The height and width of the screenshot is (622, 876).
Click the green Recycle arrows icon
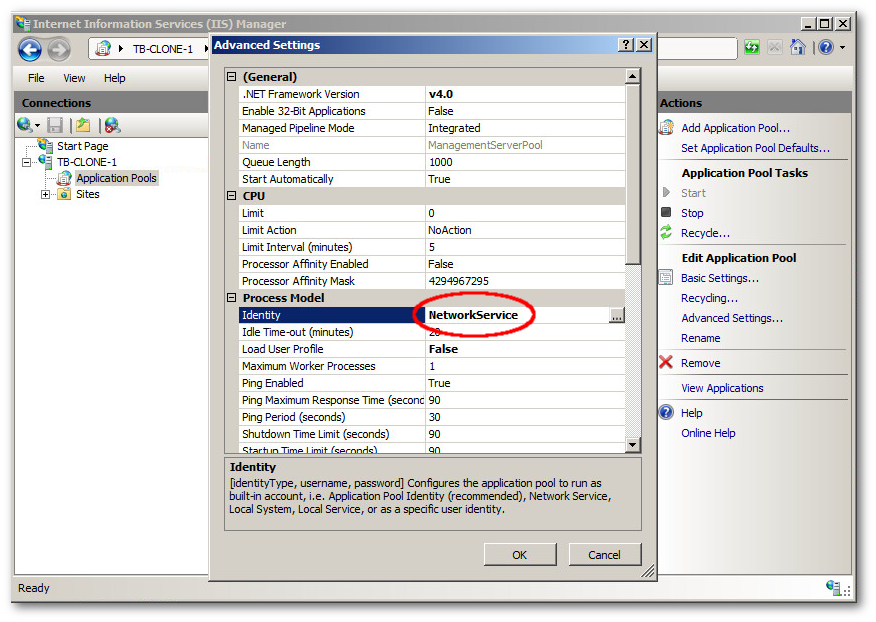coord(668,233)
